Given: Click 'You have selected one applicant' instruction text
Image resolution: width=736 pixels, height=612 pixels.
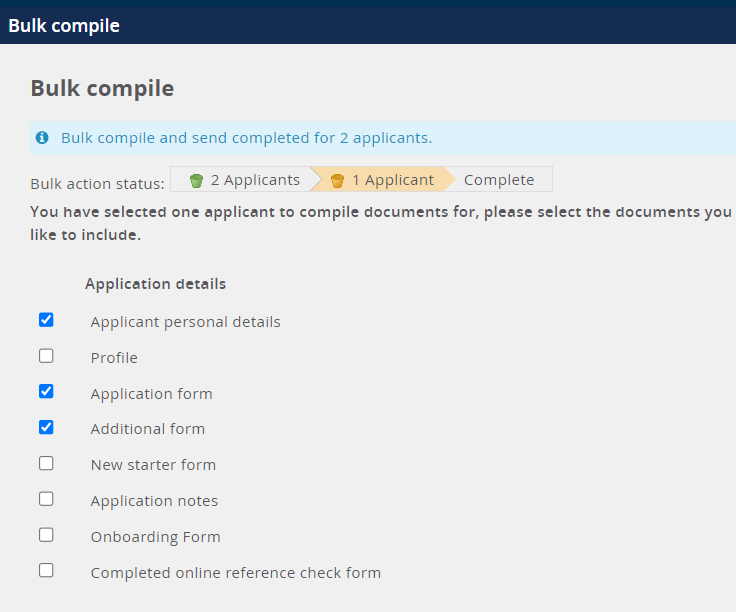Looking at the screenshot, I should click(381, 223).
